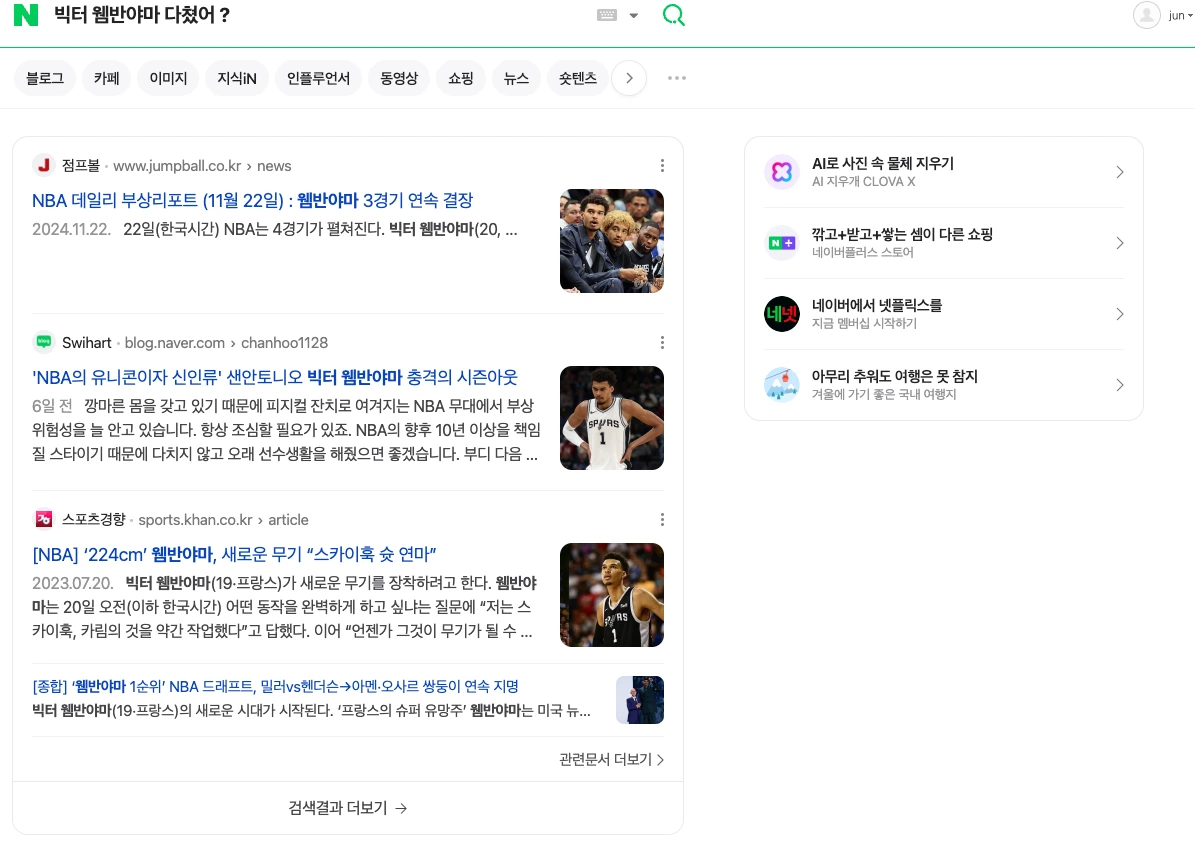
Task: Click 관련문서 더보기 link
Action: point(611,760)
